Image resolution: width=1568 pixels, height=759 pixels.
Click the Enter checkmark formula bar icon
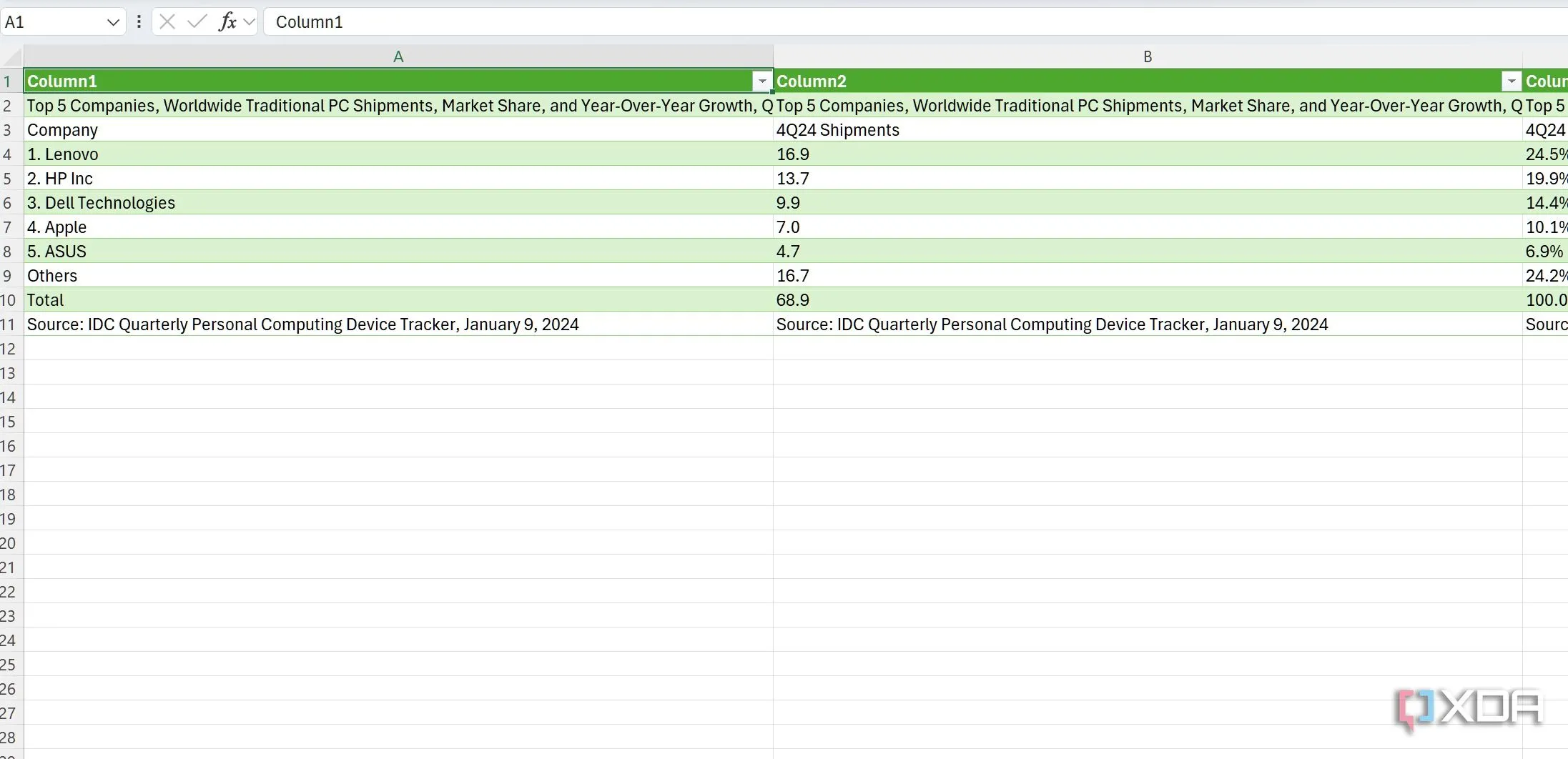click(197, 22)
